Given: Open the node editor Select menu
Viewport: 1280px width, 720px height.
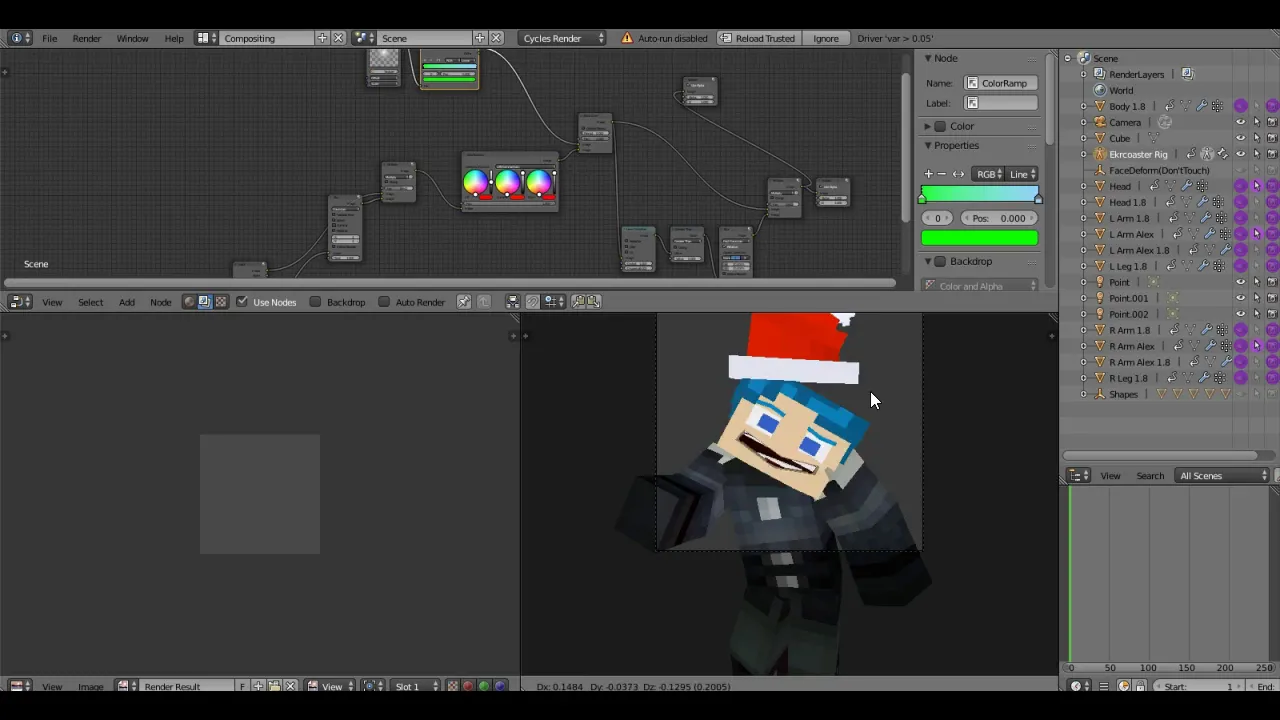Looking at the screenshot, I should pyautogui.click(x=90, y=302).
